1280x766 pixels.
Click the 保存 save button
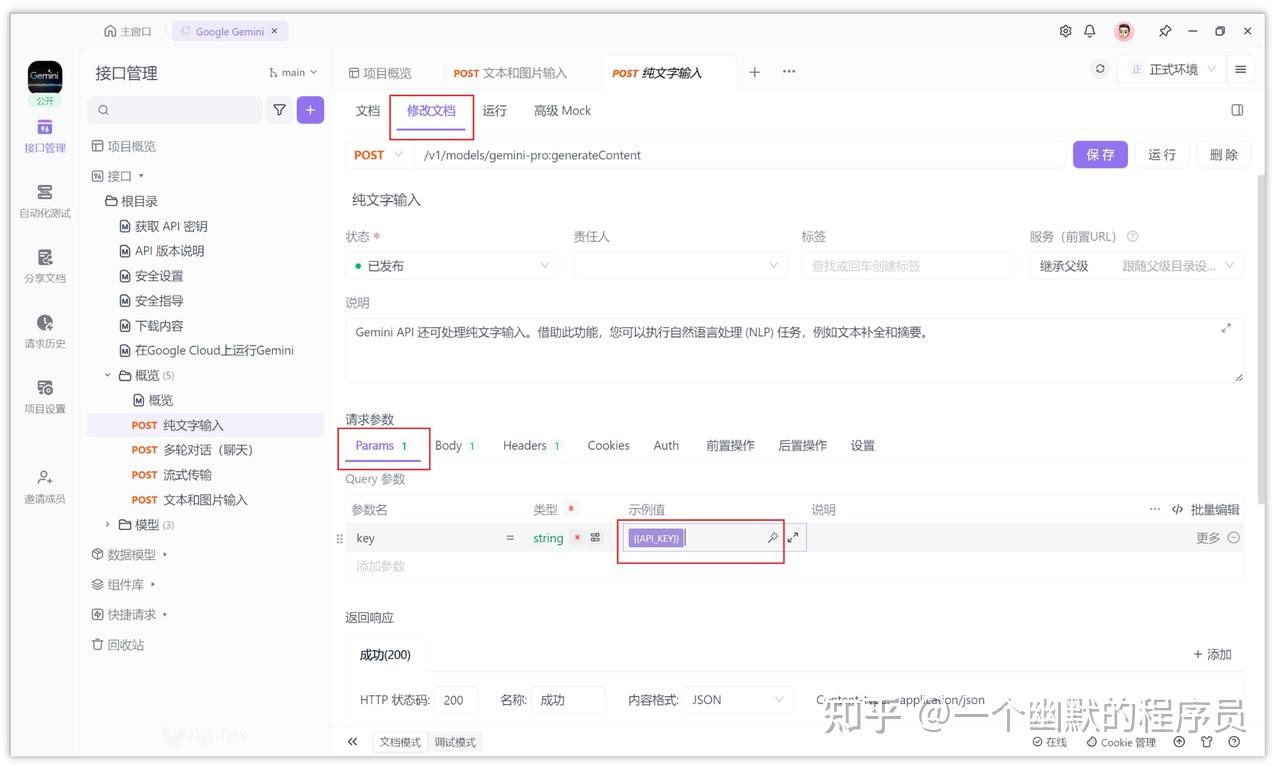click(x=1099, y=155)
